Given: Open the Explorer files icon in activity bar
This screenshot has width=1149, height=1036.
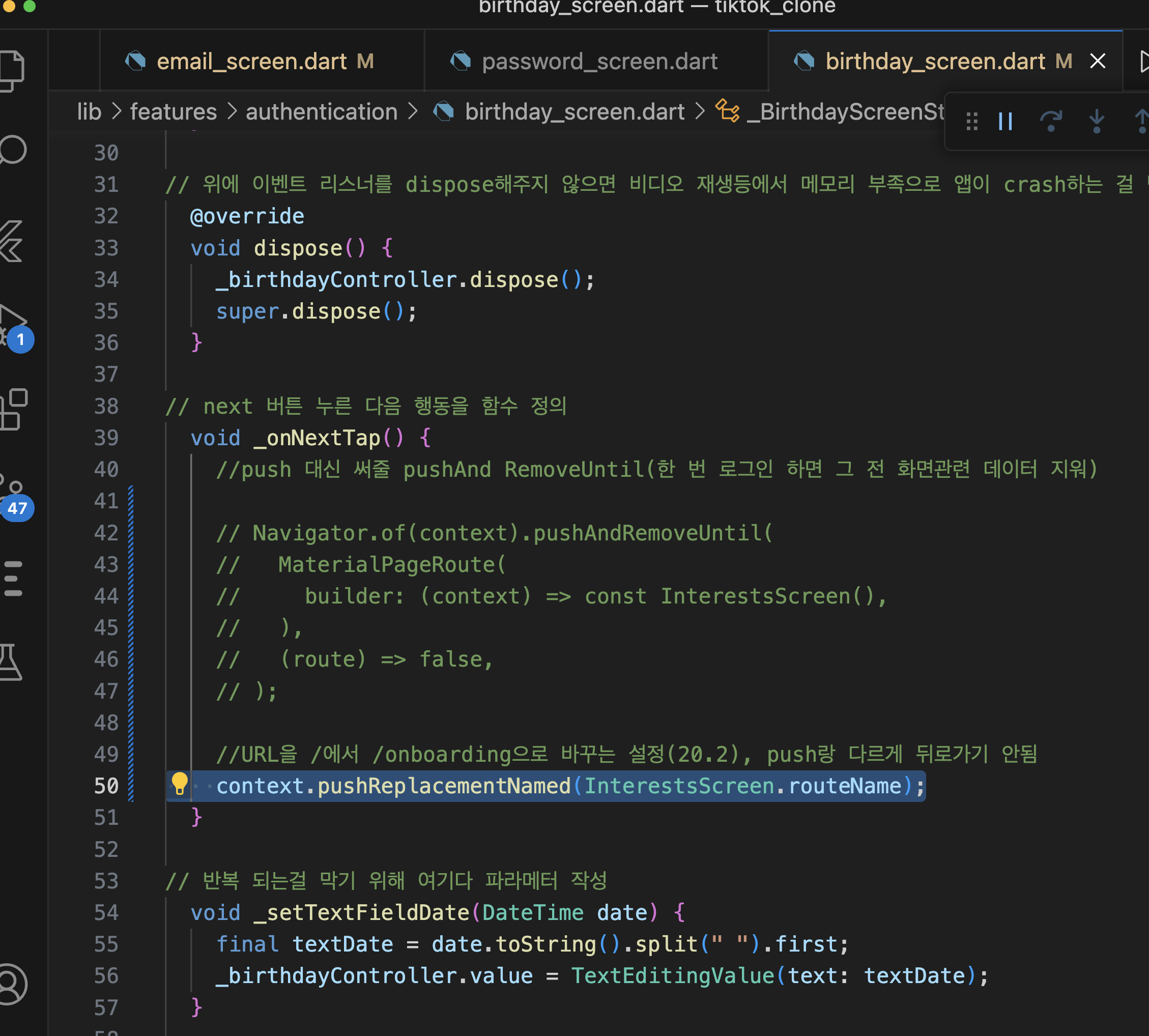Looking at the screenshot, I should pos(13,71).
